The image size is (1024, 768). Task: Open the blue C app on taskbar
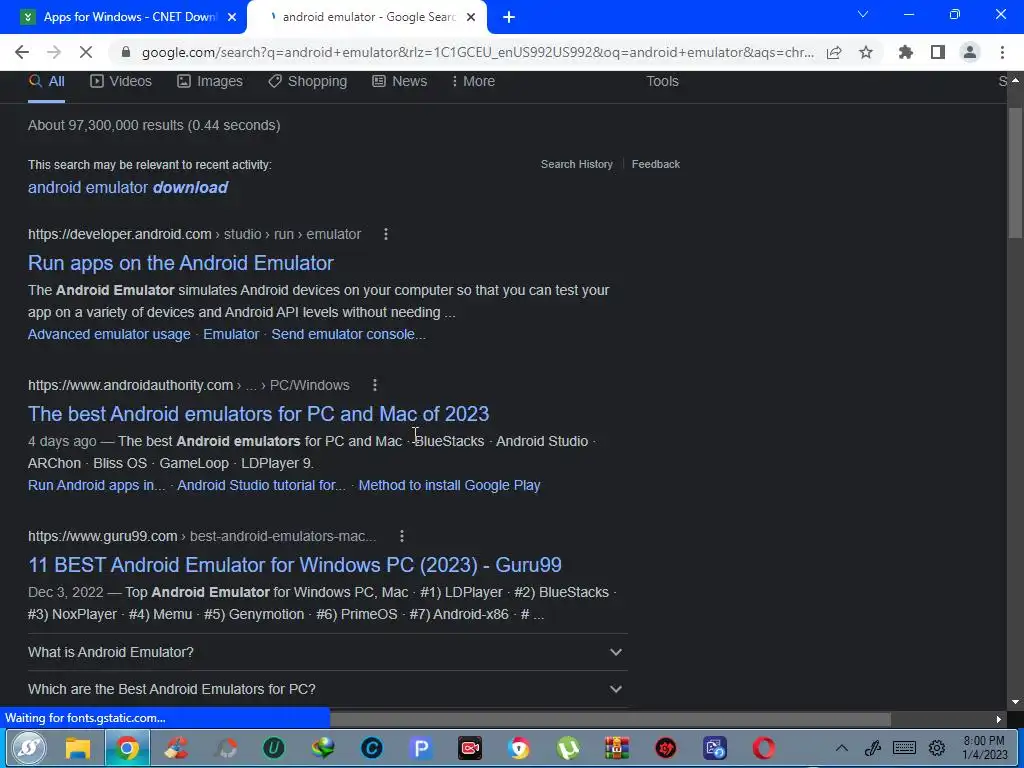[372, 748]
